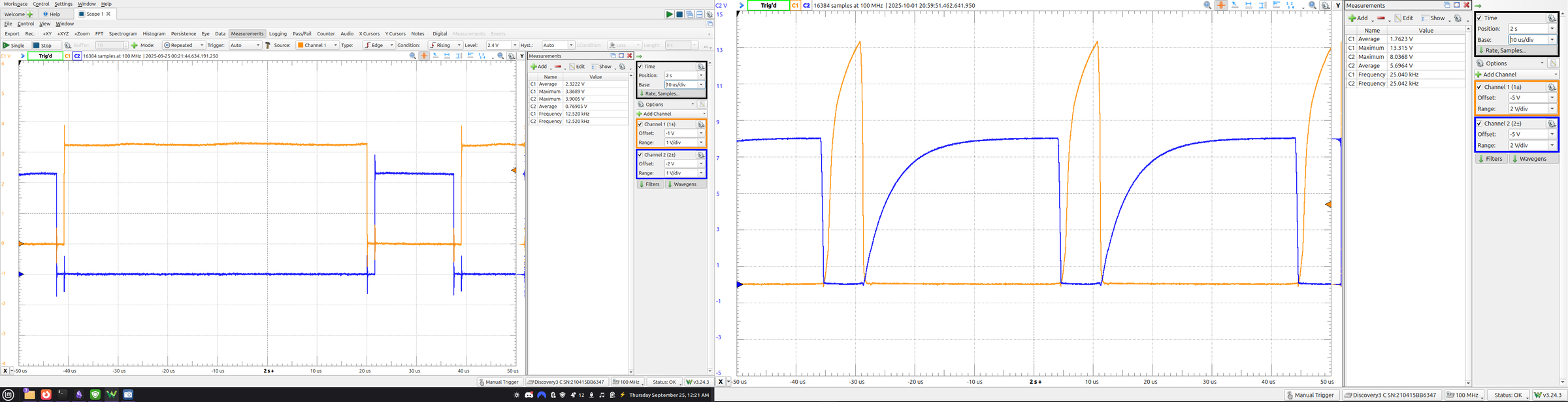The width and height of the screenshot is (1568, 402).
Task: Open the gear settings icon beside run controls
Action: point(710,14)
